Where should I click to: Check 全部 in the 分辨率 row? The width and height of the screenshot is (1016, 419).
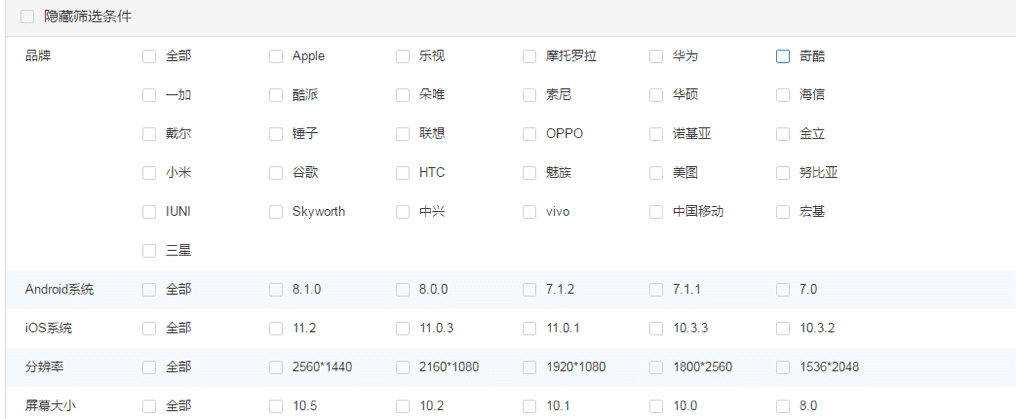click(x=149, y=367)
